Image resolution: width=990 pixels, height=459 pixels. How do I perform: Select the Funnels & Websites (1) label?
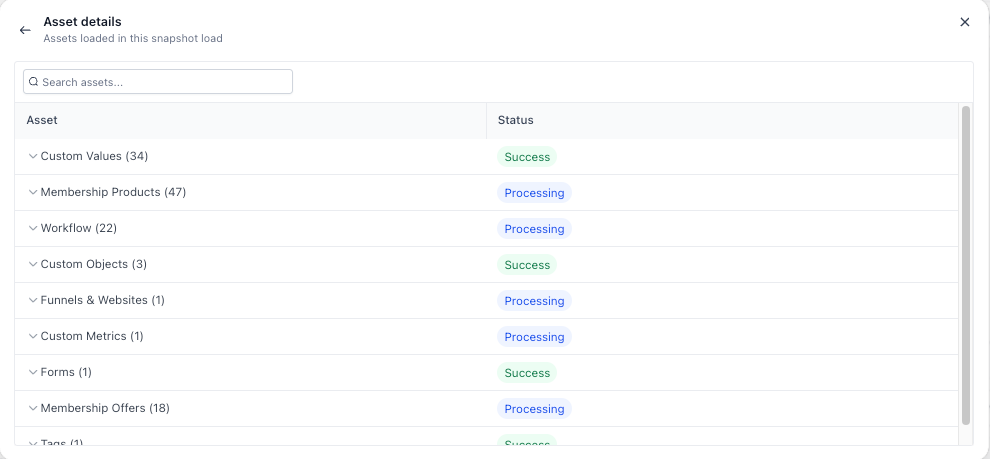(102, 300)
